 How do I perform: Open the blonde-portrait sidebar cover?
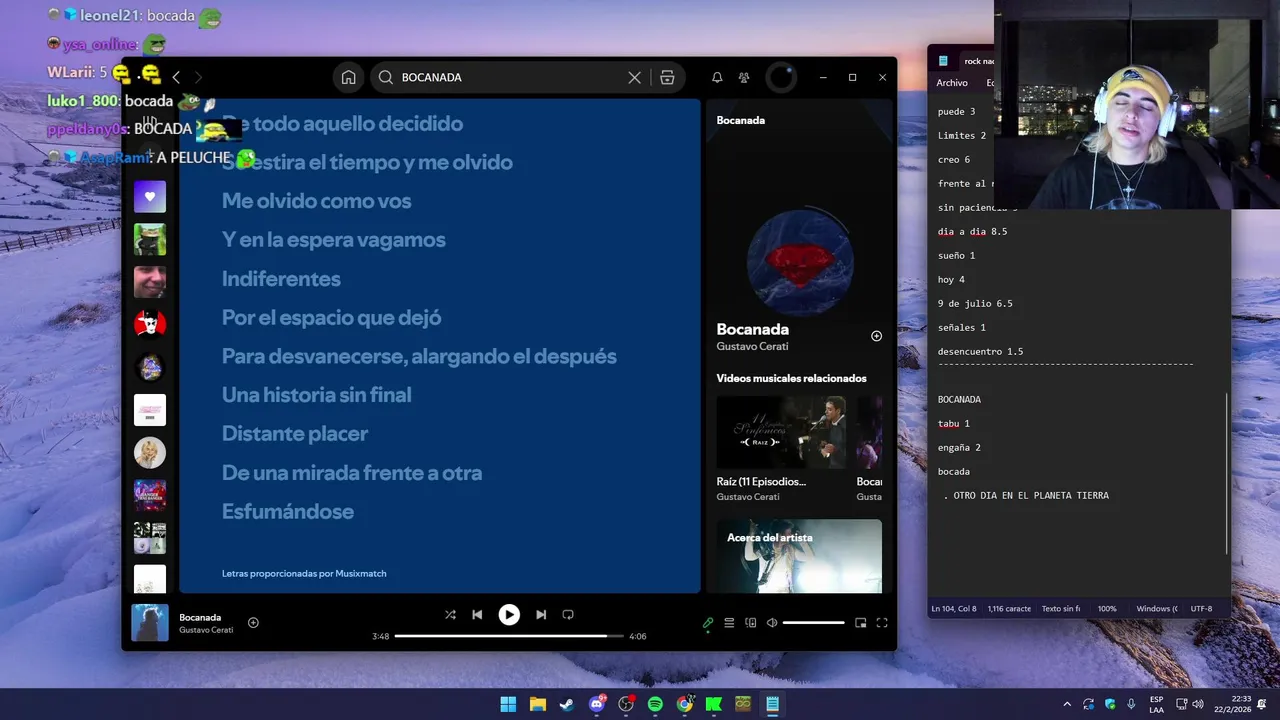coord(150,453)
